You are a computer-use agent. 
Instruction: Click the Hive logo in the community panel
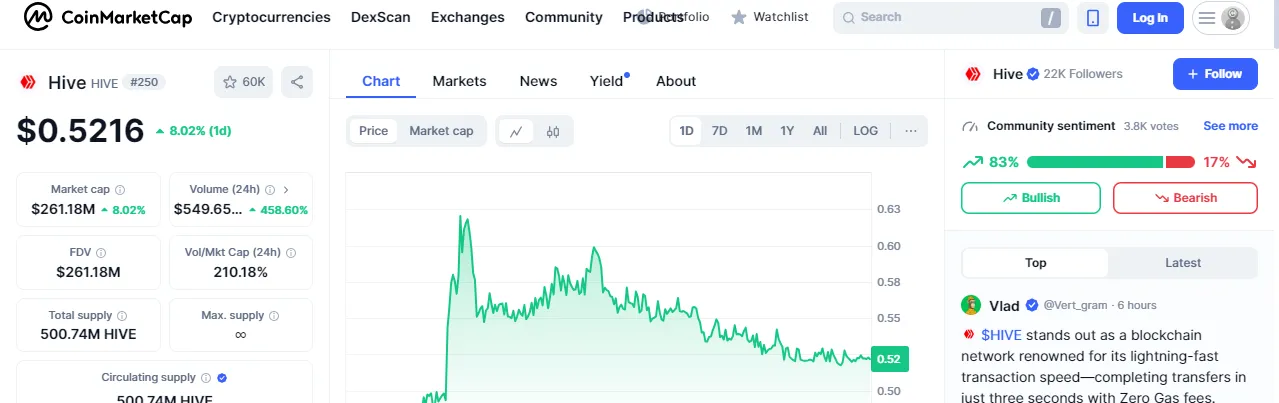(972, 74)
